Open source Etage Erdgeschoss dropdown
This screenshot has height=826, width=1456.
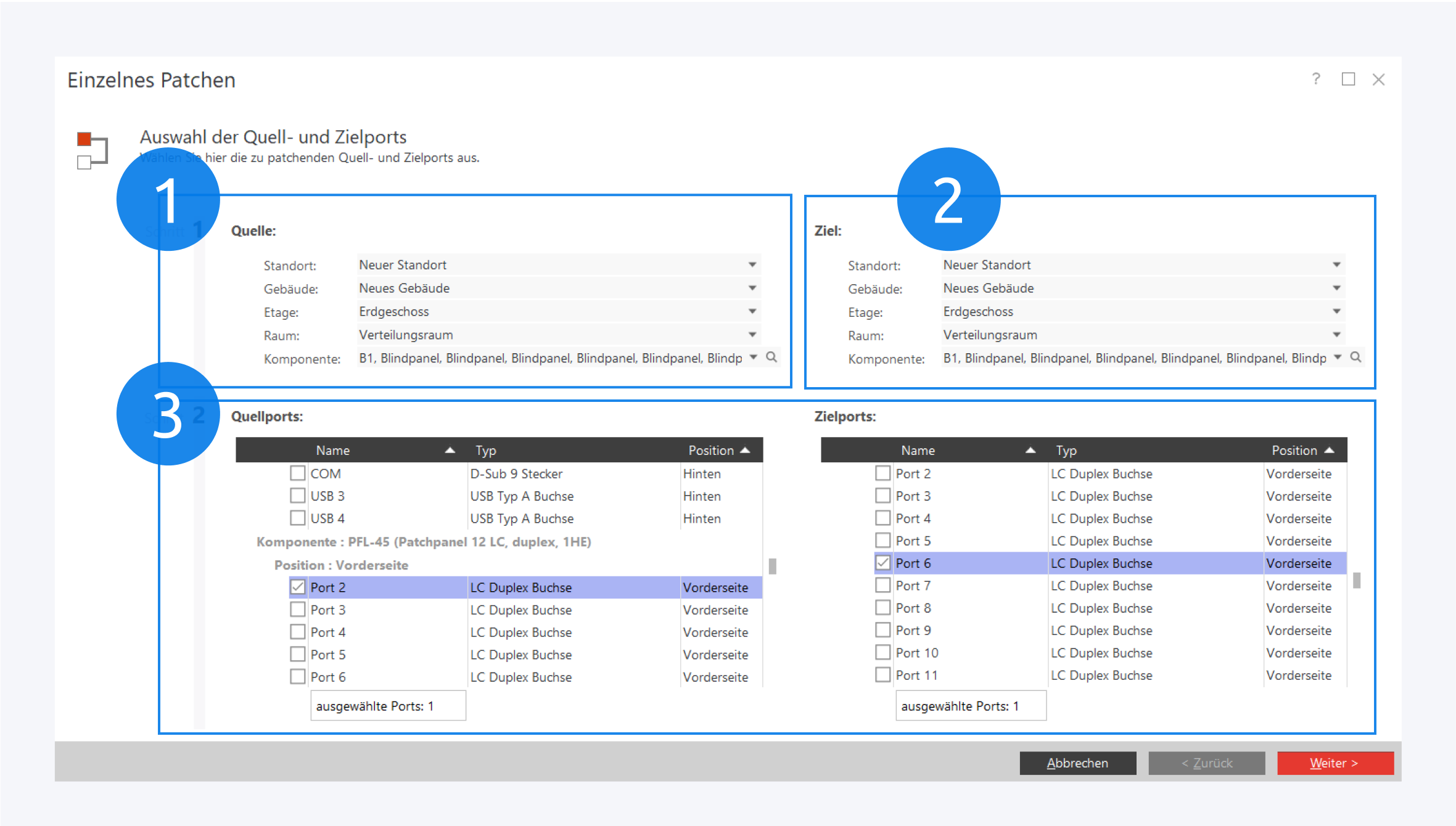tap(752, 311)
